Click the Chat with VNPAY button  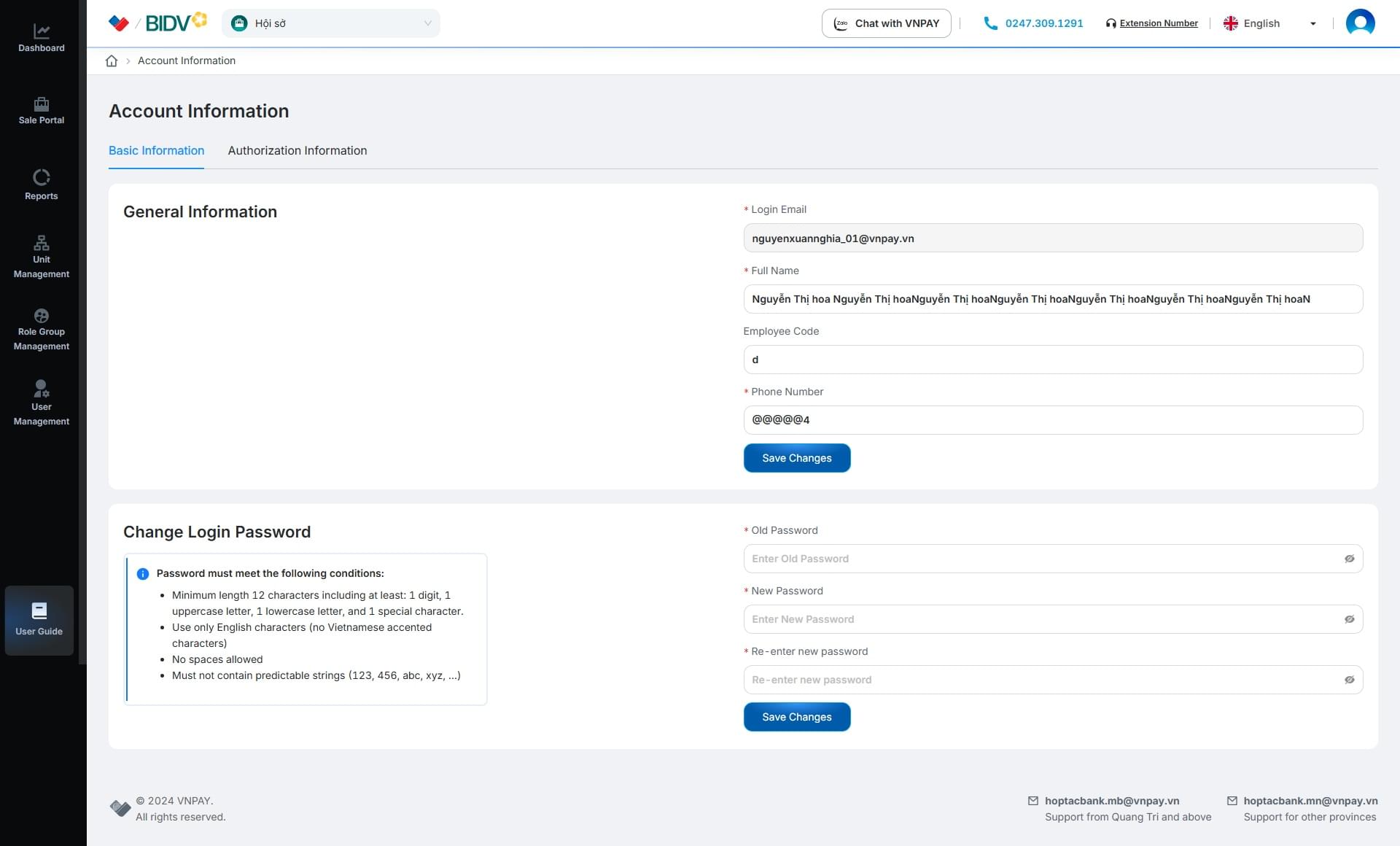[x=886, y=23]
